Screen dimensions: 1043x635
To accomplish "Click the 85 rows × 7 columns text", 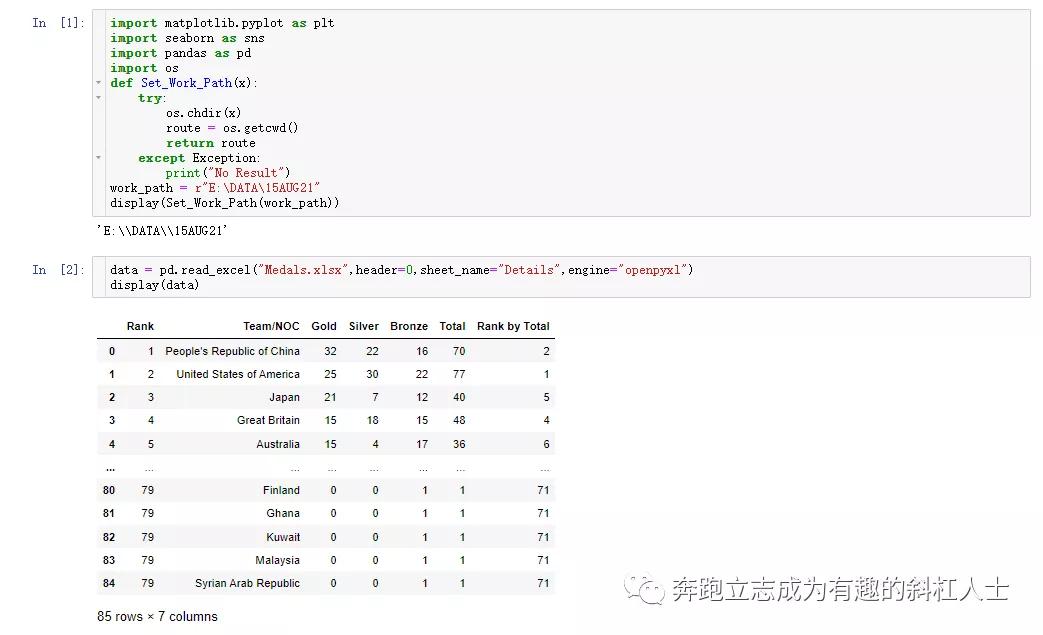I will click(157, 617).
